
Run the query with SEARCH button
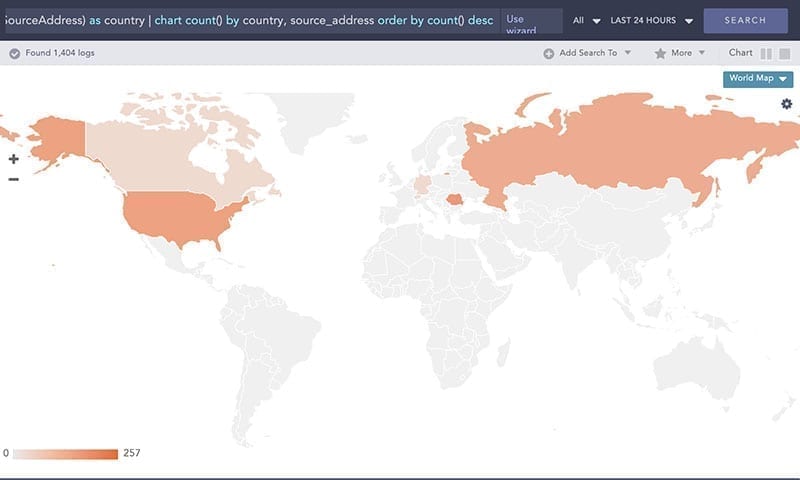point(745,20)
